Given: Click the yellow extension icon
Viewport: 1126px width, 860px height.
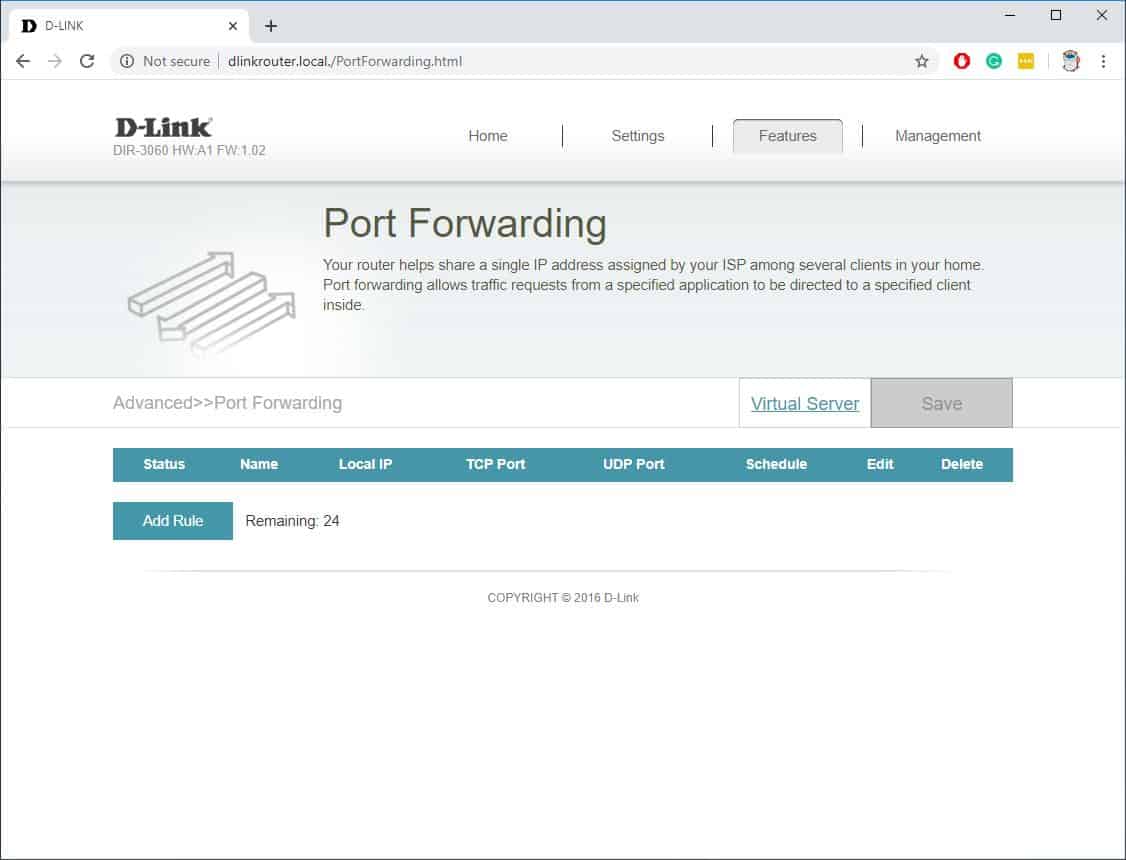Looking at the screenshot, I should coord(1026,61).
